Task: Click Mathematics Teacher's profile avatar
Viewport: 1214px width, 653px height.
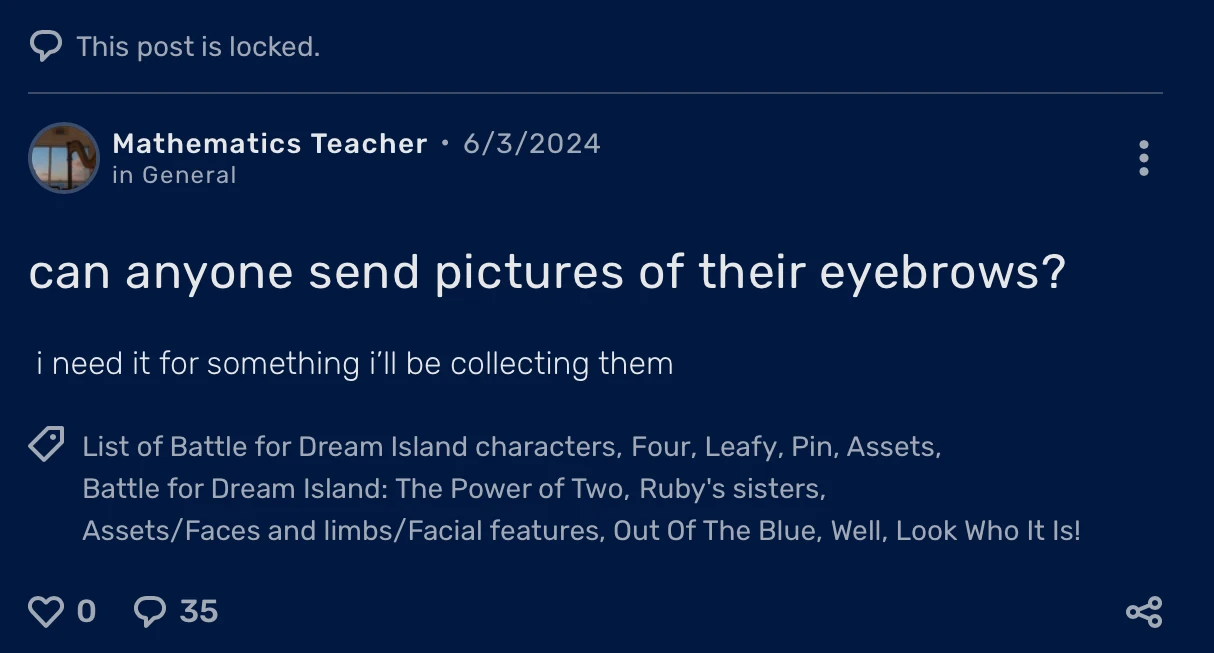Action: pyautogui.click(x=63, y=158)
